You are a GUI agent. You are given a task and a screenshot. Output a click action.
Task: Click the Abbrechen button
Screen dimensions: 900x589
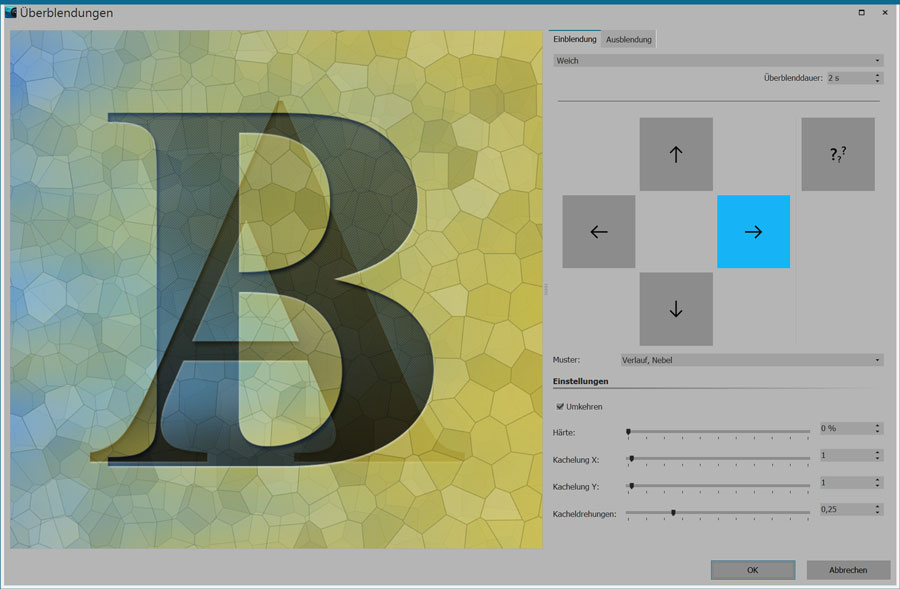pyautogui.click(x=848, y=570)
